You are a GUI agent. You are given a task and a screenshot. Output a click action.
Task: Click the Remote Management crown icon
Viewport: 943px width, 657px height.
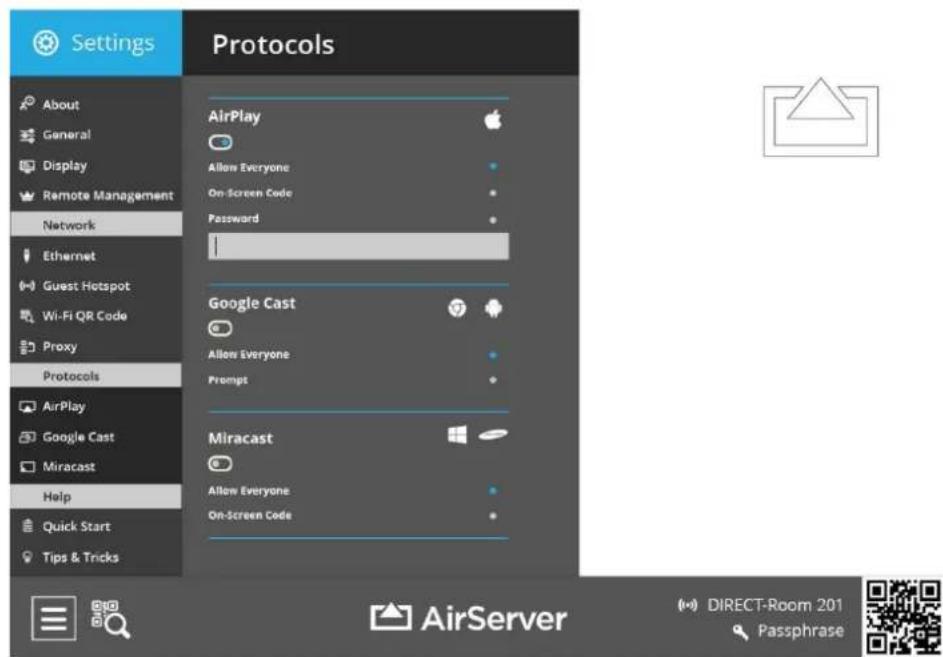pyautogui.click(x=27, y=196)
